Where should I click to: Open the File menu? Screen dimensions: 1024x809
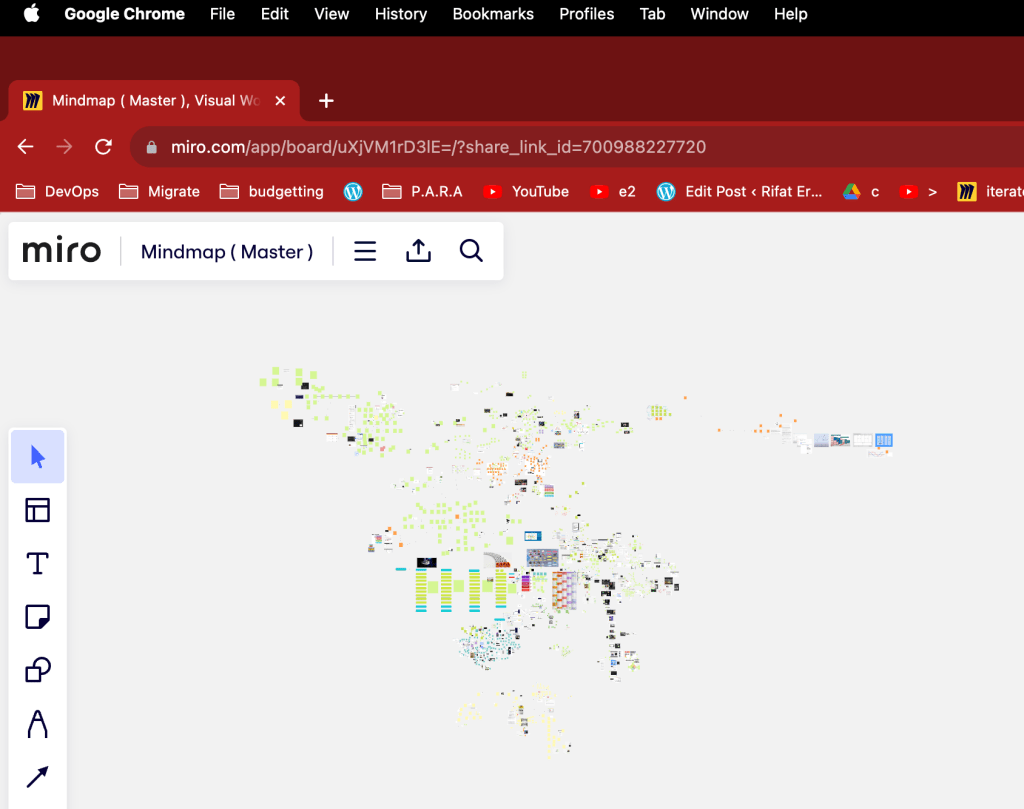222,14
